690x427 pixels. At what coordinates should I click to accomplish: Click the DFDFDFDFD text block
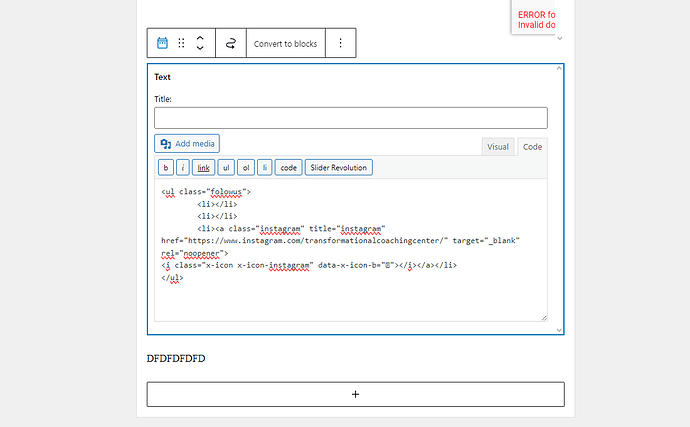click(176, 358)
